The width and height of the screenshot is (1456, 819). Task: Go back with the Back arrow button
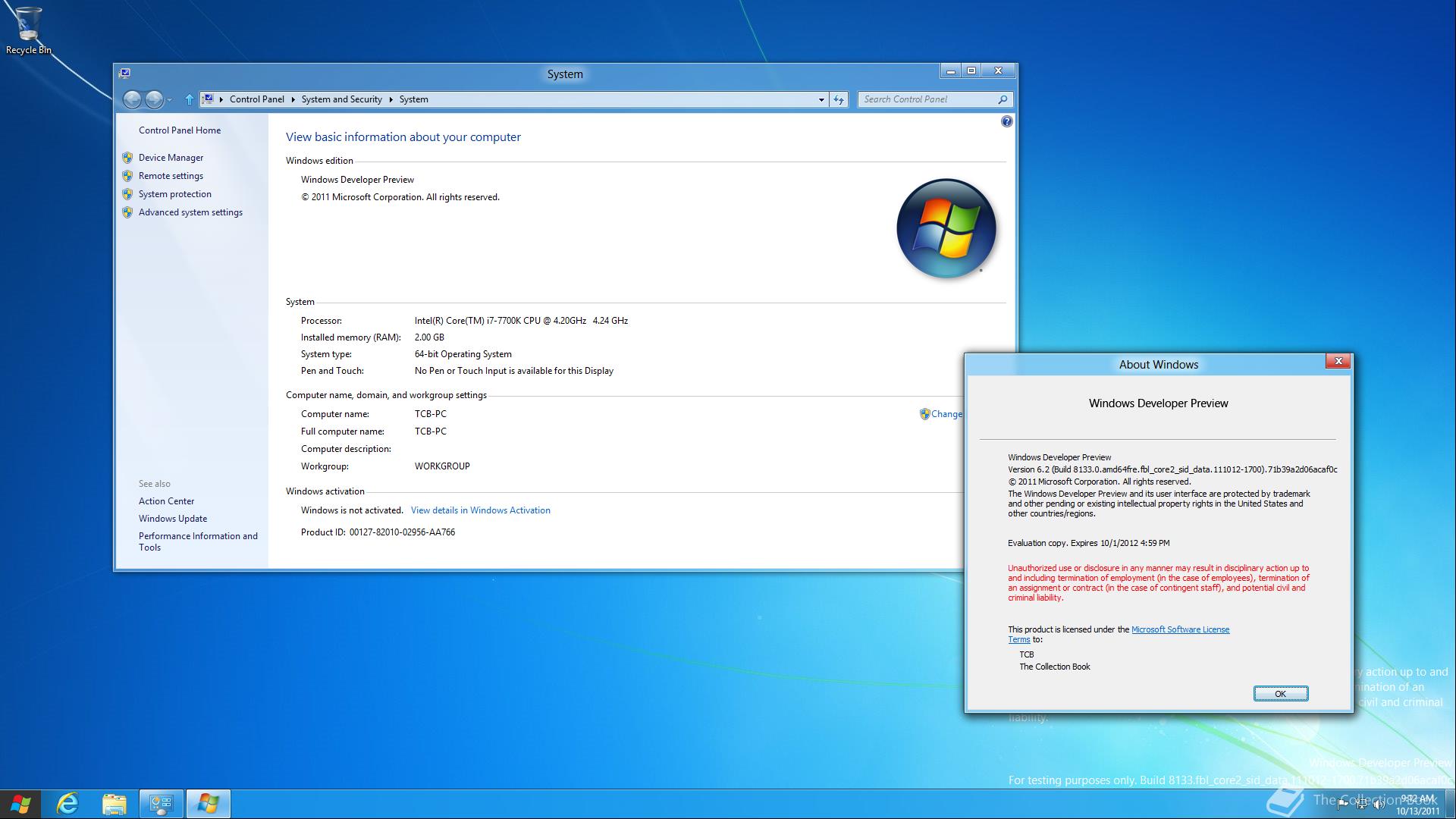coord(132,99)
